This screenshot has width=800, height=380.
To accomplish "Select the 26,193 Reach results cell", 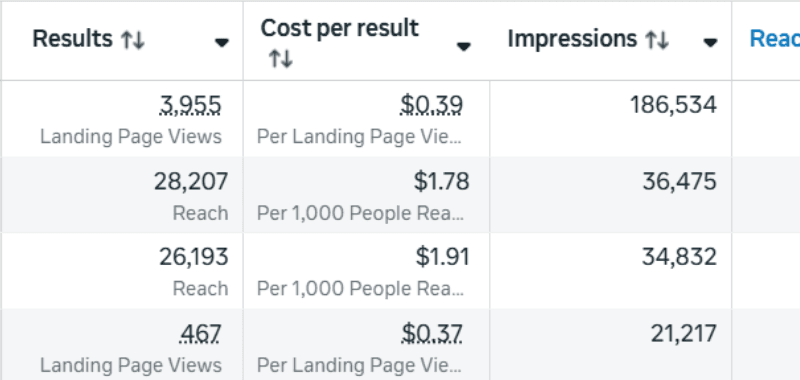I will point(122,270).
